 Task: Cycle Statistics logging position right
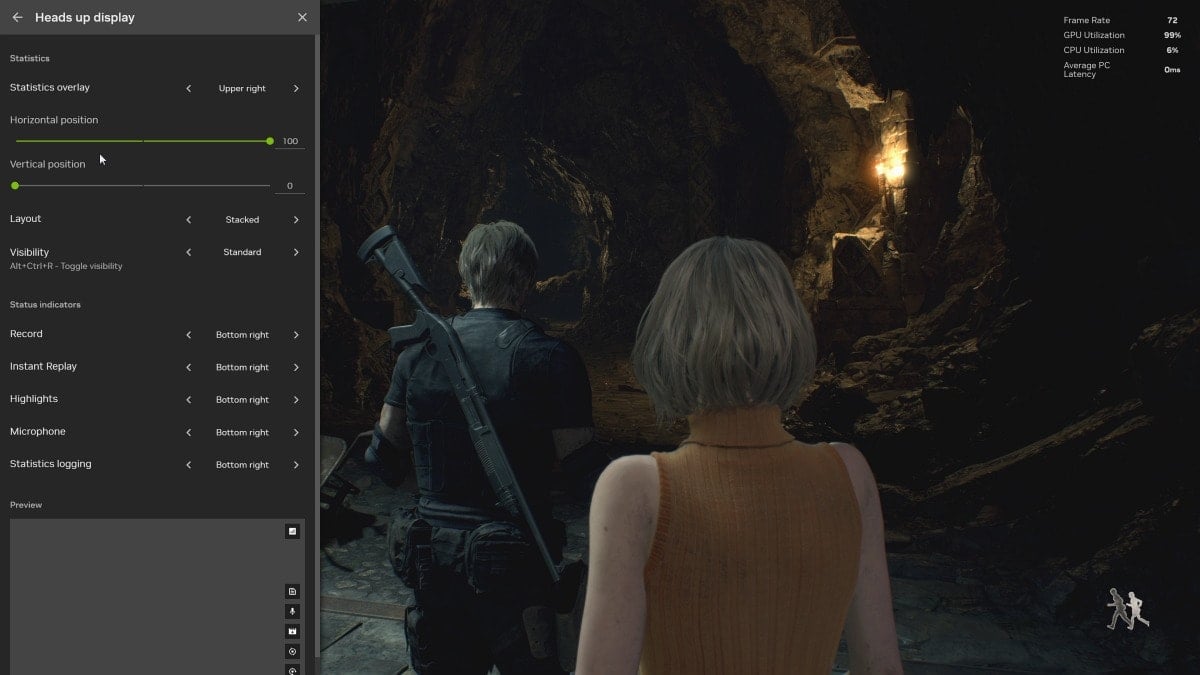point(296,465)
